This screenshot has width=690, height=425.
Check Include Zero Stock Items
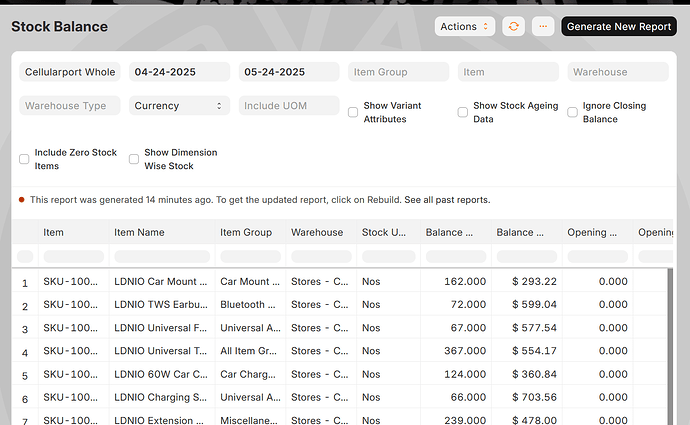coord(24,159)
